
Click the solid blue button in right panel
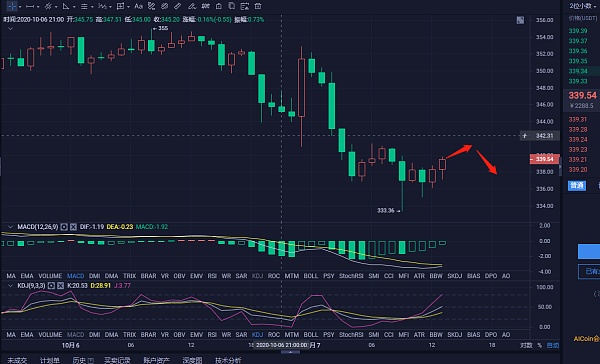(x=589, y=252)
